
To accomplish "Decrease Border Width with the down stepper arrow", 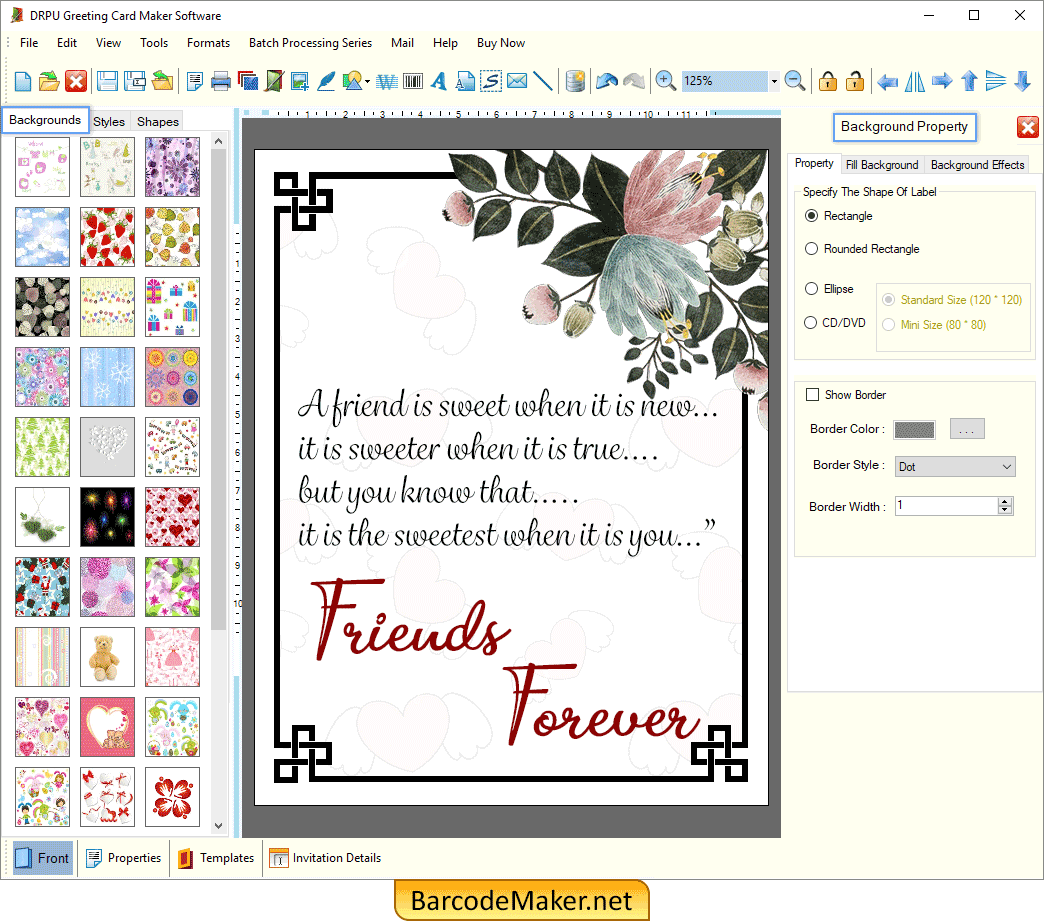I will 1005,510.
